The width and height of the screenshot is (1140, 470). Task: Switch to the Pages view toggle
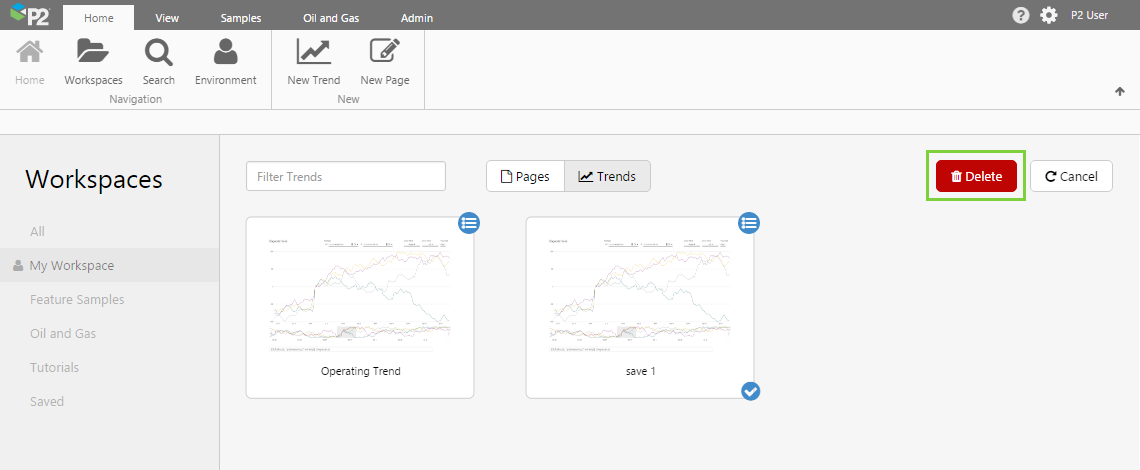point(525,176)
